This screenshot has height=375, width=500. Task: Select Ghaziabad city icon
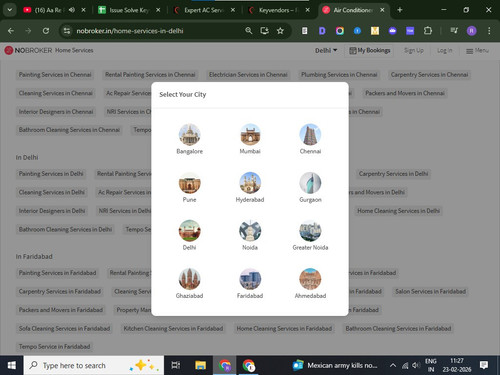(x=189, y=279)
